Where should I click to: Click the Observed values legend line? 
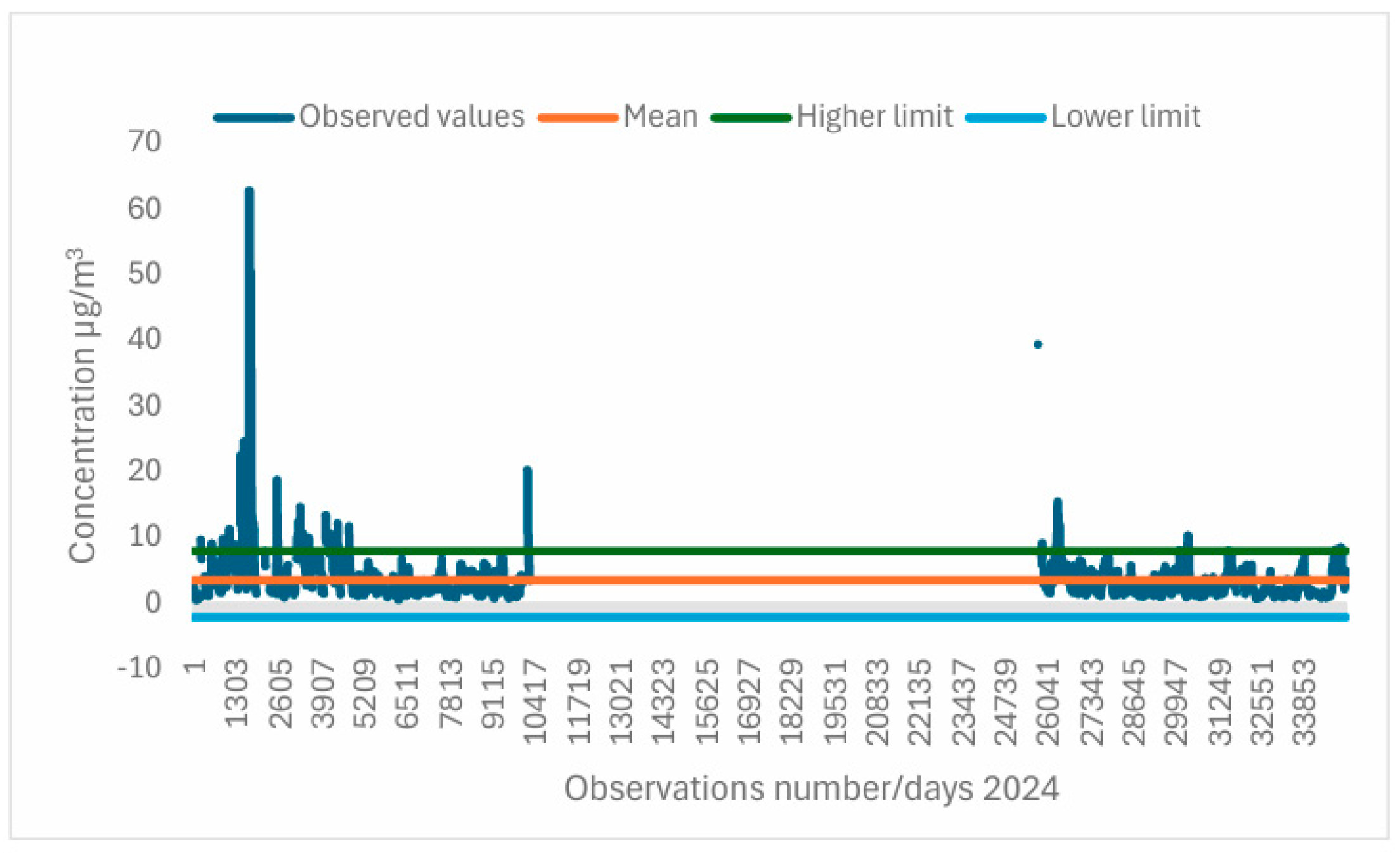(x=254, y=118)
